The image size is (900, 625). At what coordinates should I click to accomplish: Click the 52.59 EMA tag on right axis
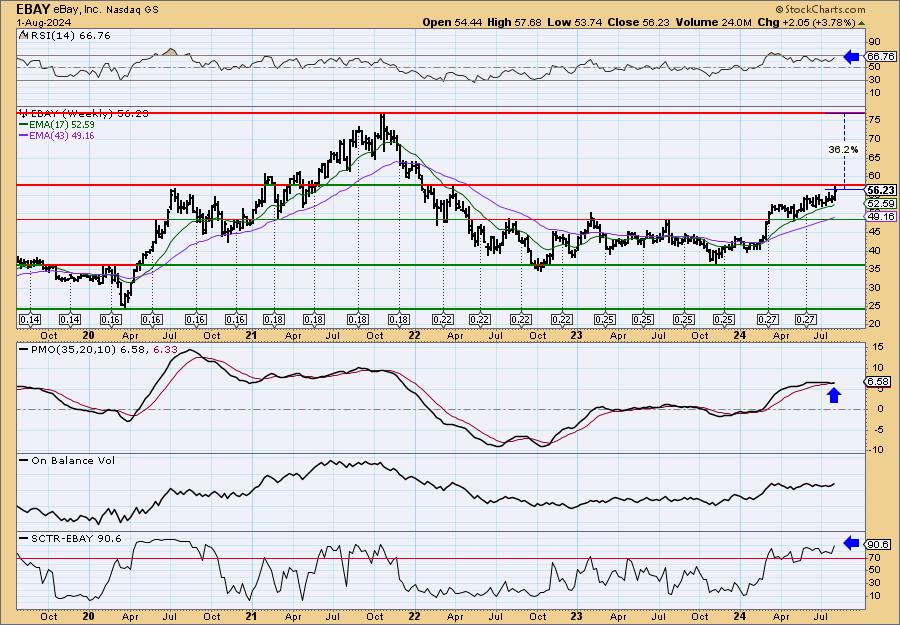(x=881, y=204)
